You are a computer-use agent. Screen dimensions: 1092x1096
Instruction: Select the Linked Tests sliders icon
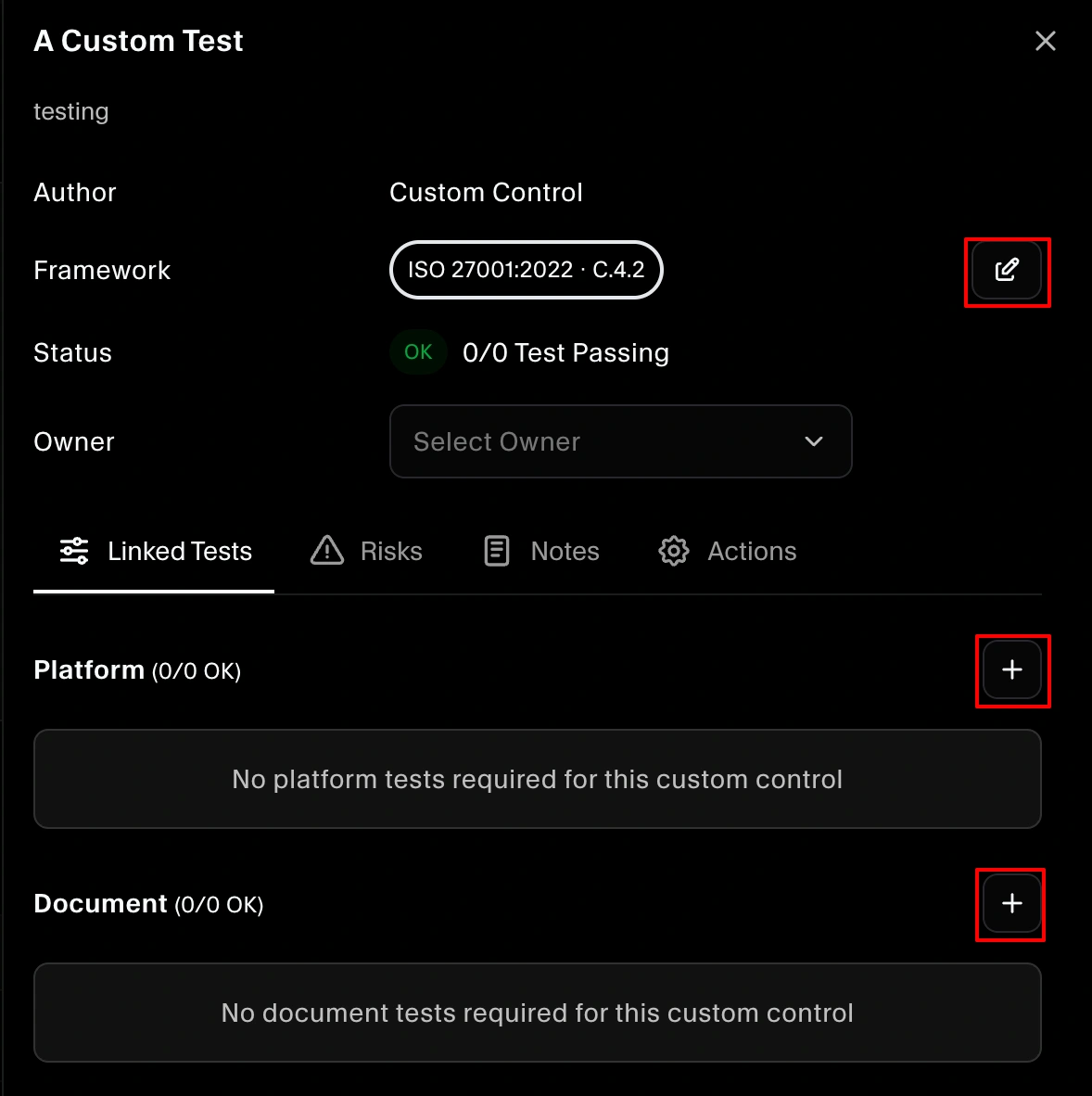pyautogui.click(x=72, y=551)
